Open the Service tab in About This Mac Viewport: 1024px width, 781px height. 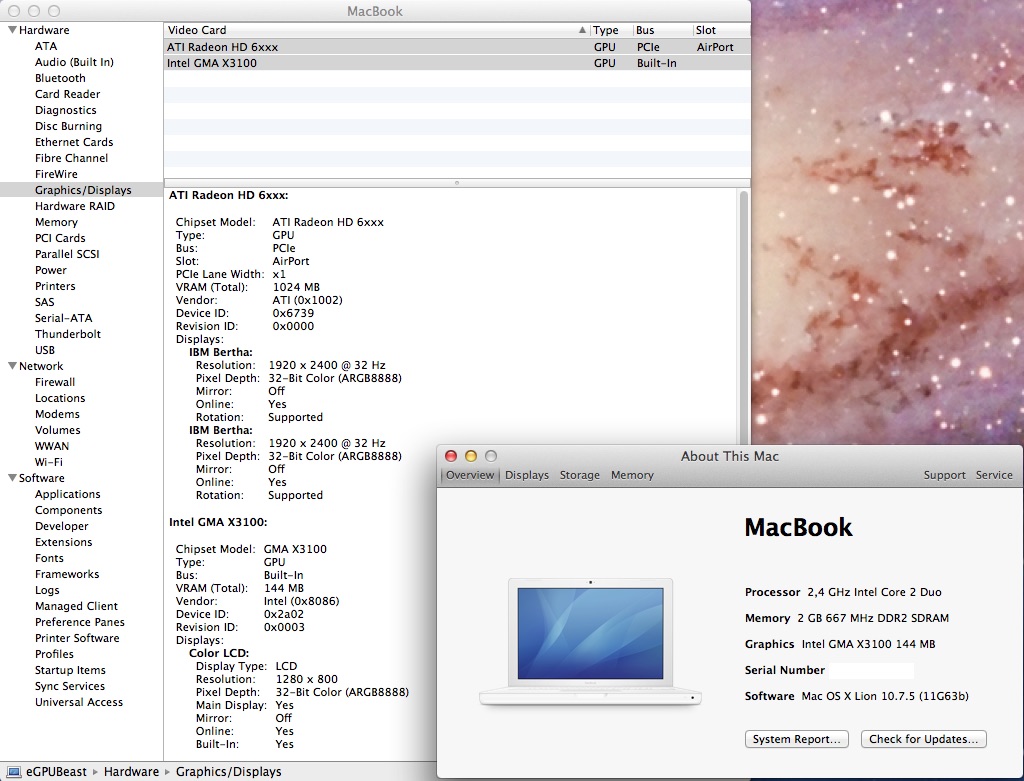coord(994,475)
